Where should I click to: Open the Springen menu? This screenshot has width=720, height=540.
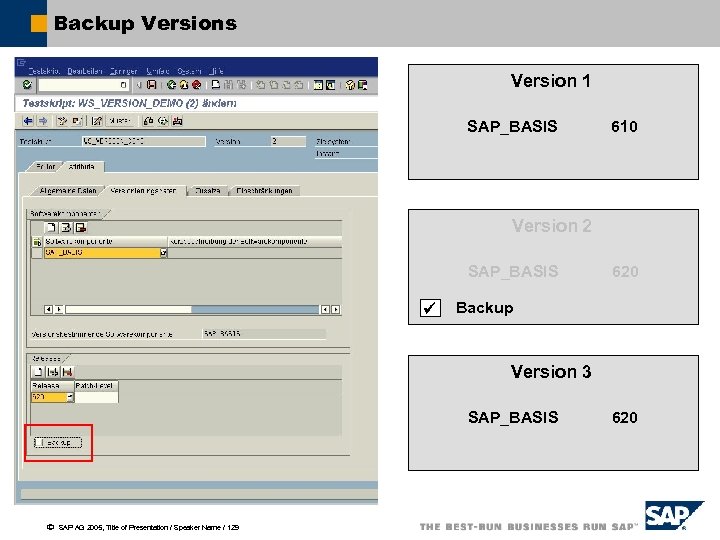(124, 71)
